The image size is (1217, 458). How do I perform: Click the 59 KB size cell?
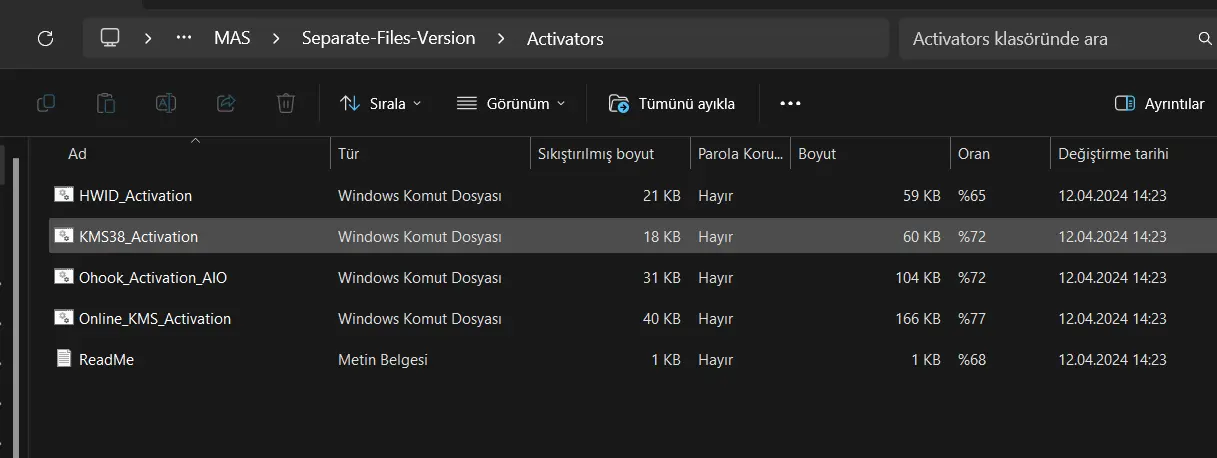pos(922,196)
